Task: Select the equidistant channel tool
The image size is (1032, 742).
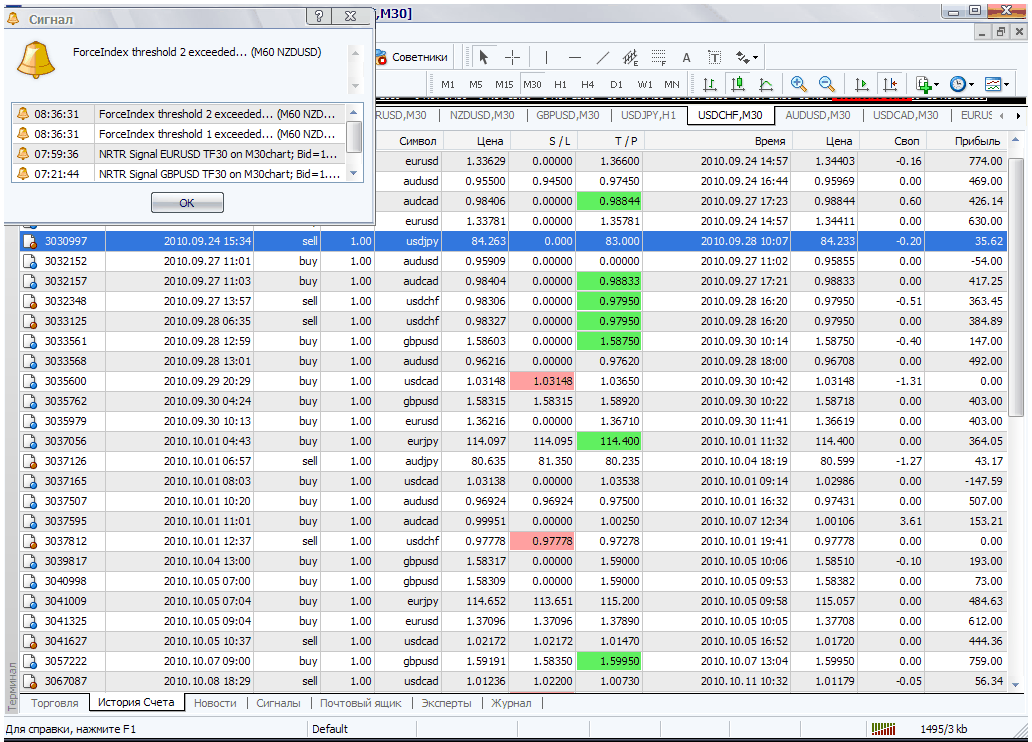Action: [631, 58]
